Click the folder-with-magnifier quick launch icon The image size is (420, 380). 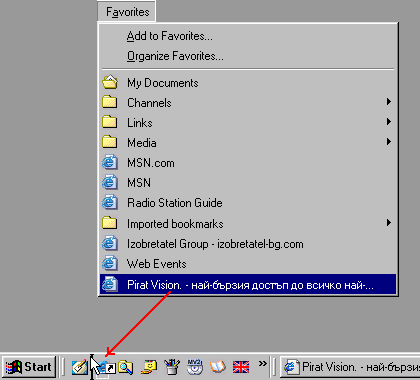coord(125,367)
